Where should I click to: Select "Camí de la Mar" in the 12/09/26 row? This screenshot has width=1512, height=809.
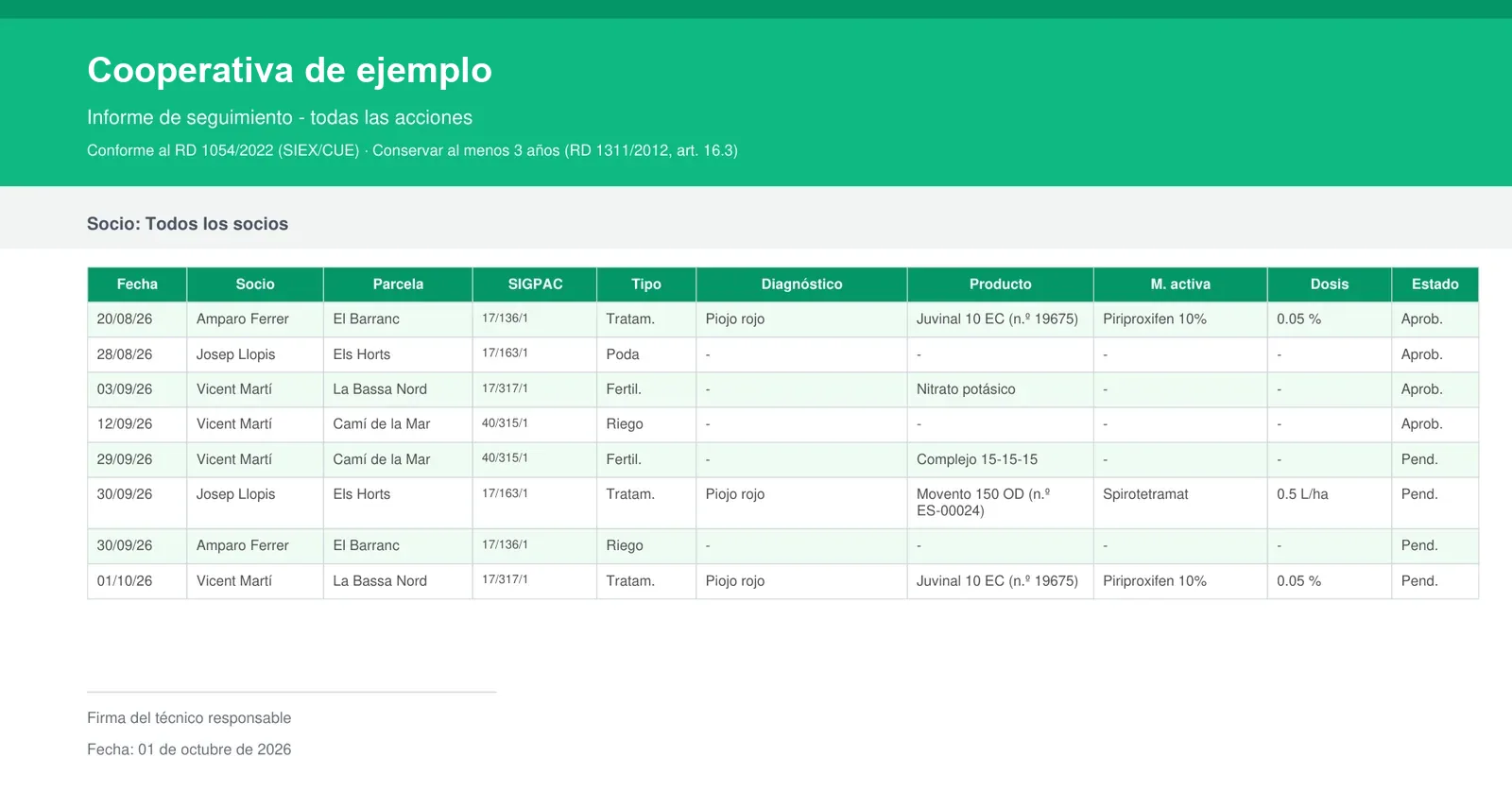[382, 424]
